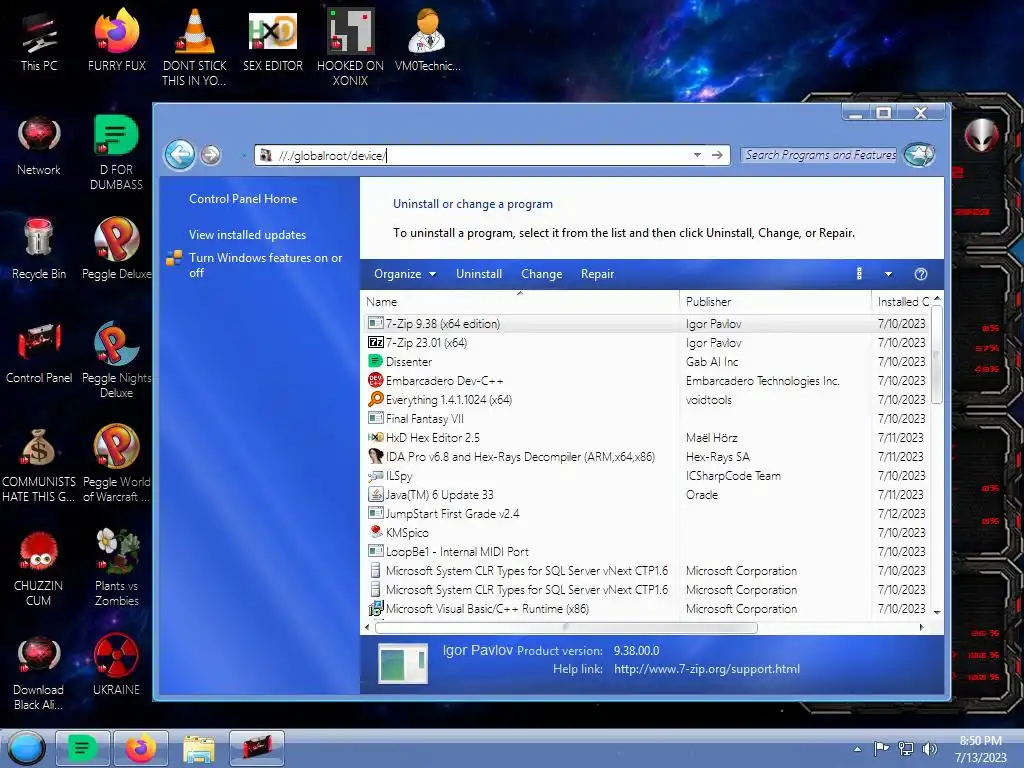Image resolution: width=1024 pixels, height=768 pixels.
Task: Click the address bar path field
Action: click(483, 155)
